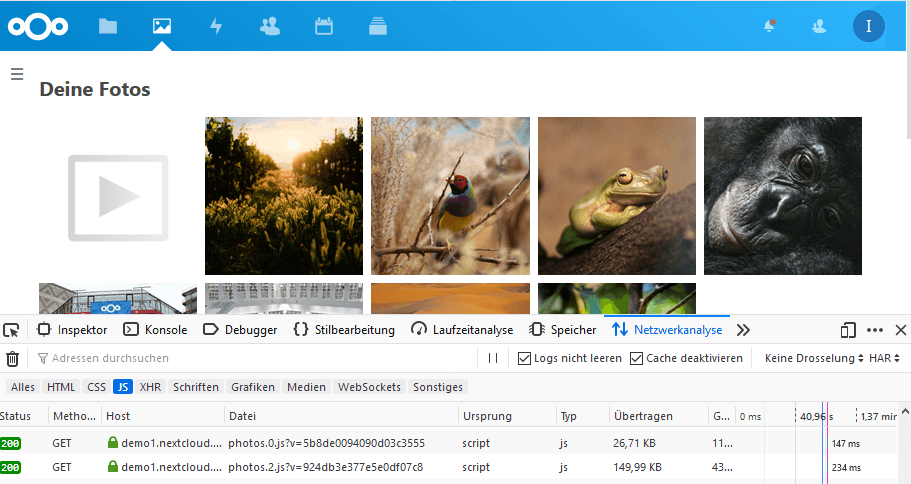Toggle the 'Cache deaktivieren' checkbox
Image resolution: width=911 pixels, height=484 pixels.
[636, 358]
